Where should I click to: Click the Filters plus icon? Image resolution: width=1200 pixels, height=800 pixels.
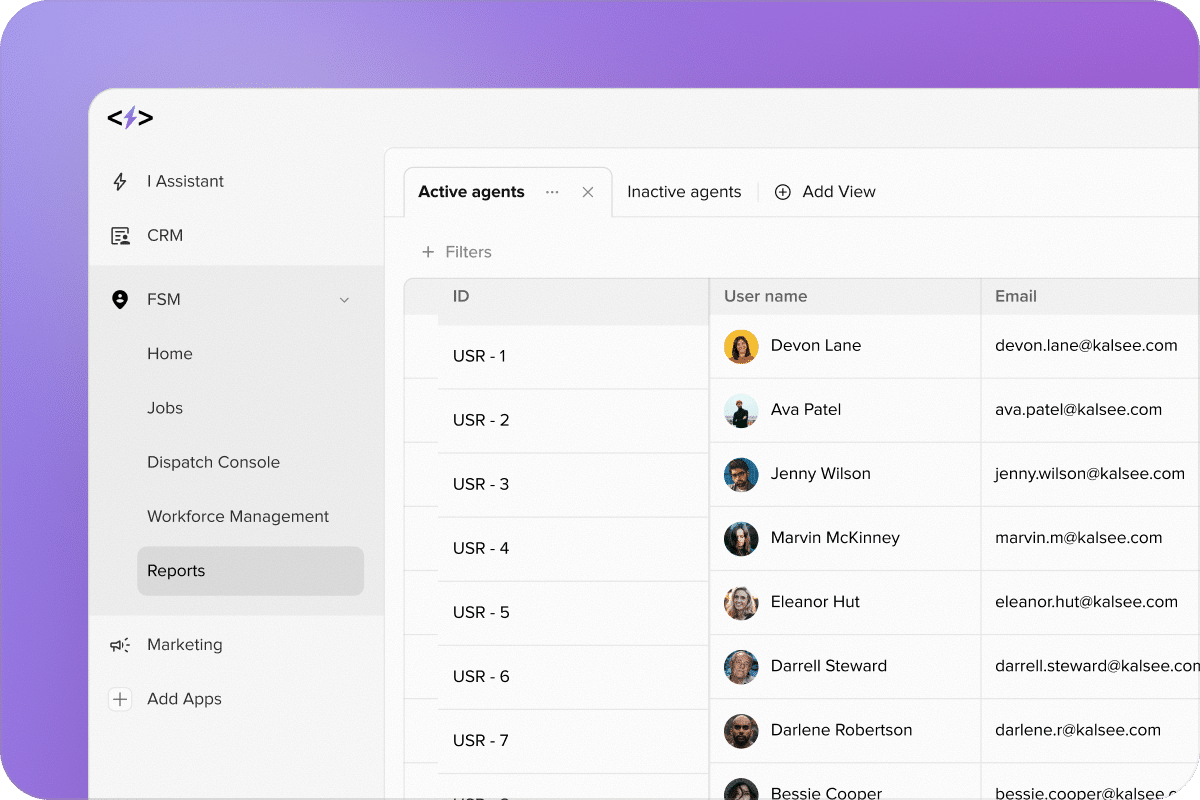point(428,252)
